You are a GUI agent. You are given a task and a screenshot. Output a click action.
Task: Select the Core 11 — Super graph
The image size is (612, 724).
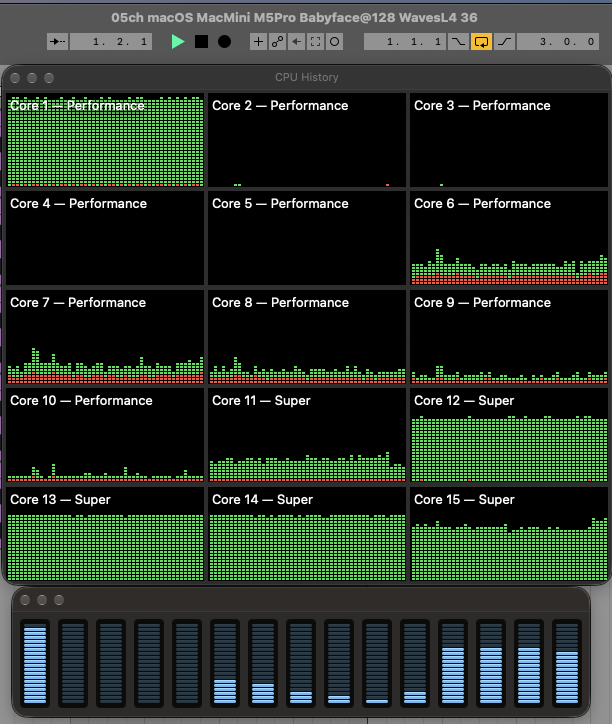click(x=307, y=436)
